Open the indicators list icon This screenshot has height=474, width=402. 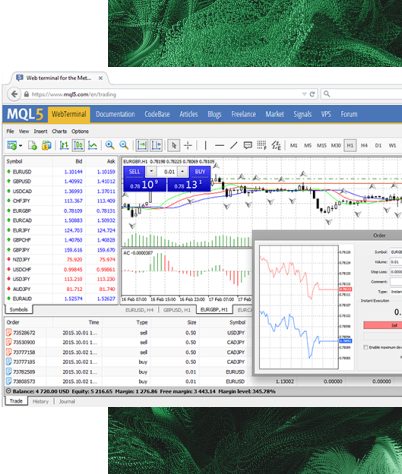coord(276,145)
